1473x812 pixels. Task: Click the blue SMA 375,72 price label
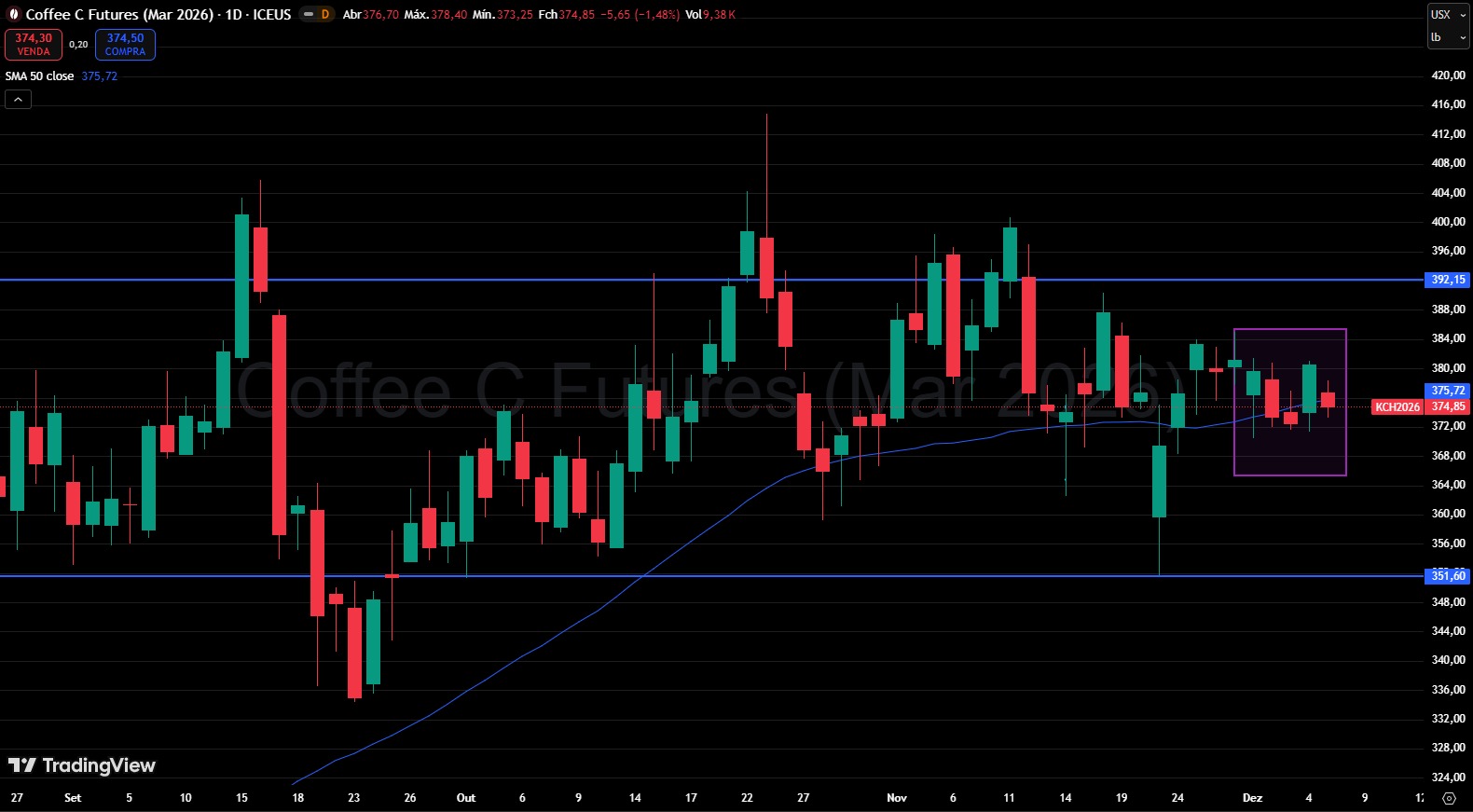point(1448,391)
